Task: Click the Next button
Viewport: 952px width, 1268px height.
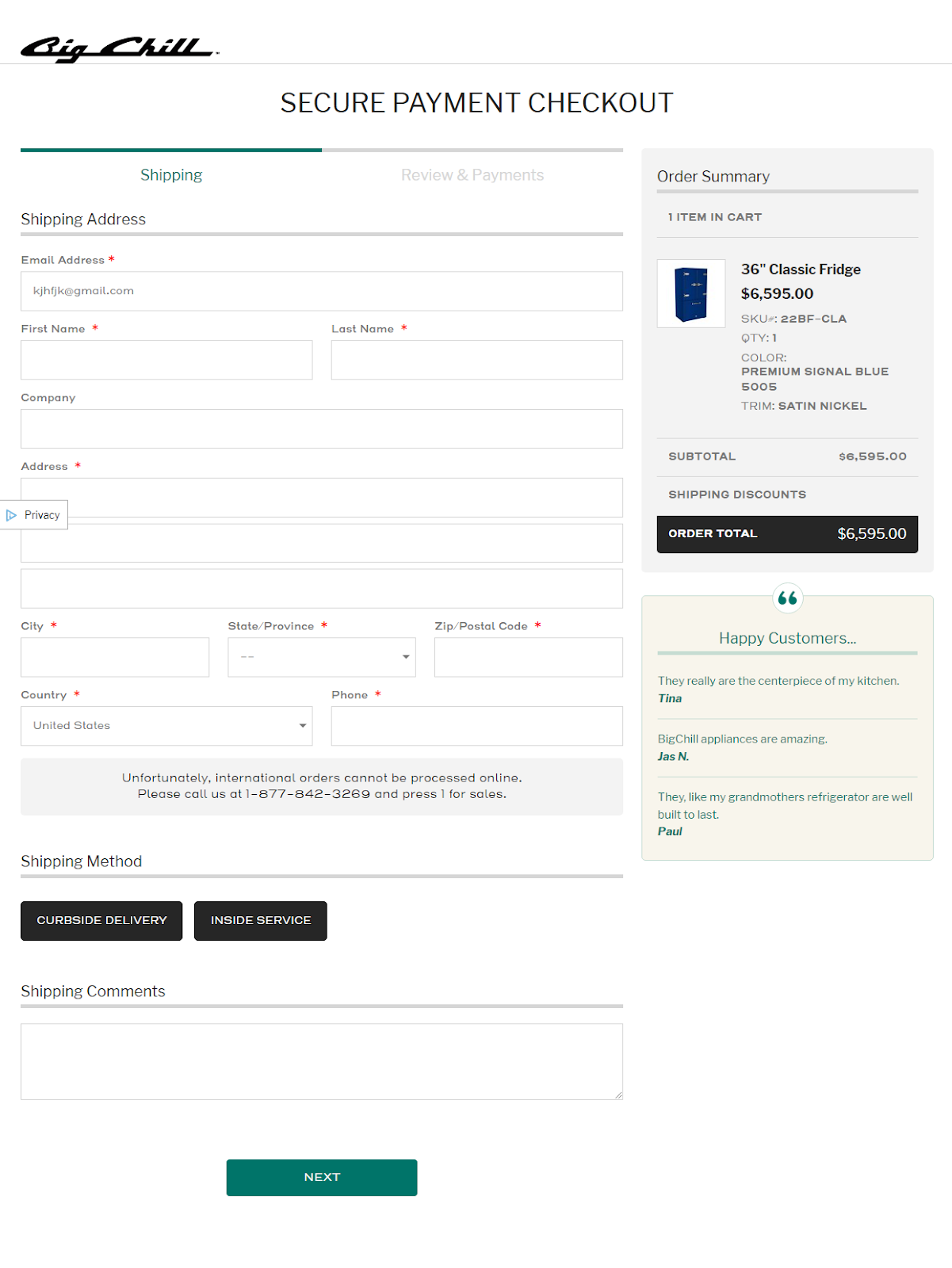Action: coord(322,1178)
